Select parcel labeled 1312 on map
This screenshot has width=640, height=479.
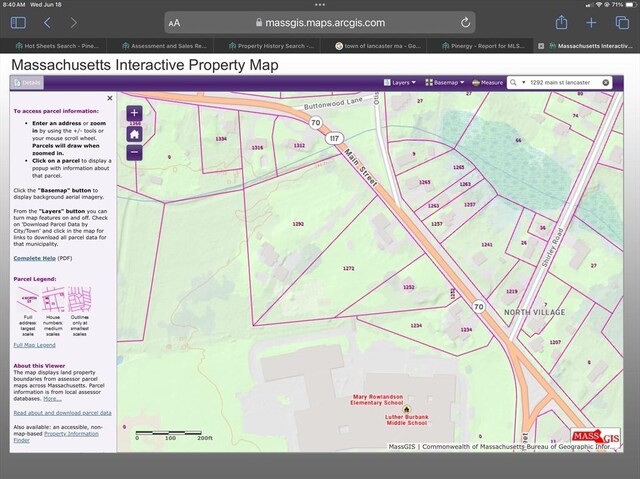299,146
